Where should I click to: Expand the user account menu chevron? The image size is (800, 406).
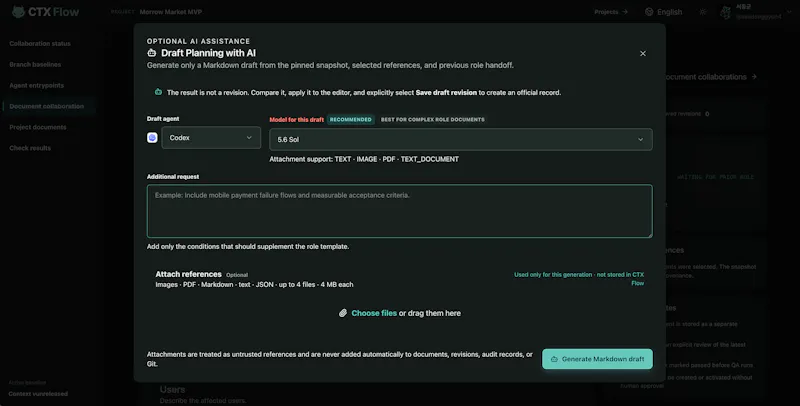tap(789, 12)
